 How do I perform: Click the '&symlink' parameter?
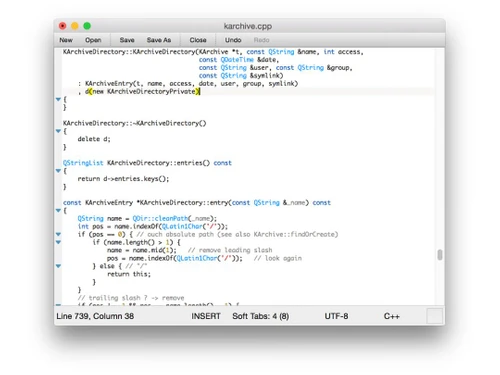[x=266, y=76]
